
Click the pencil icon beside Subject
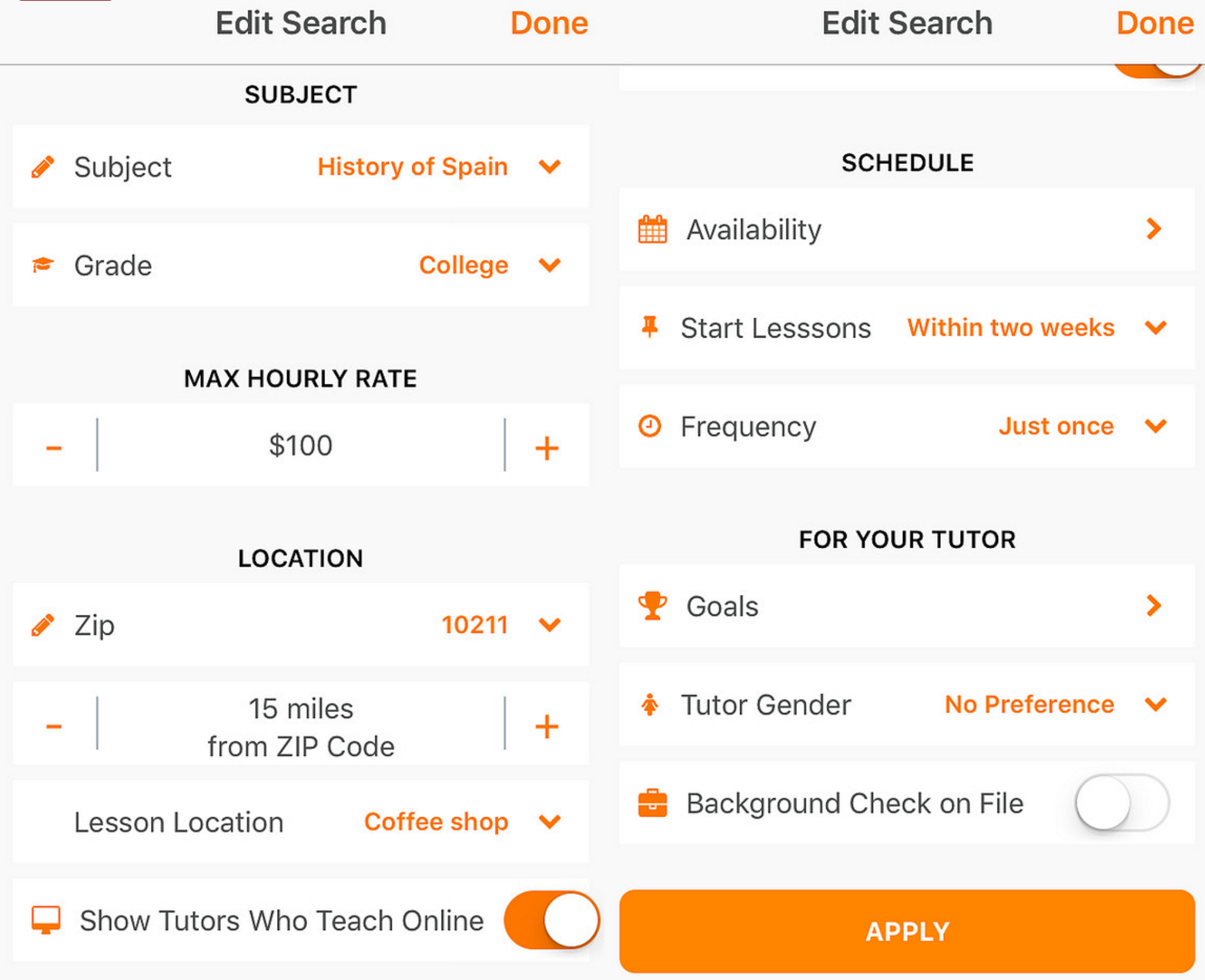click(x=43, y=167)
